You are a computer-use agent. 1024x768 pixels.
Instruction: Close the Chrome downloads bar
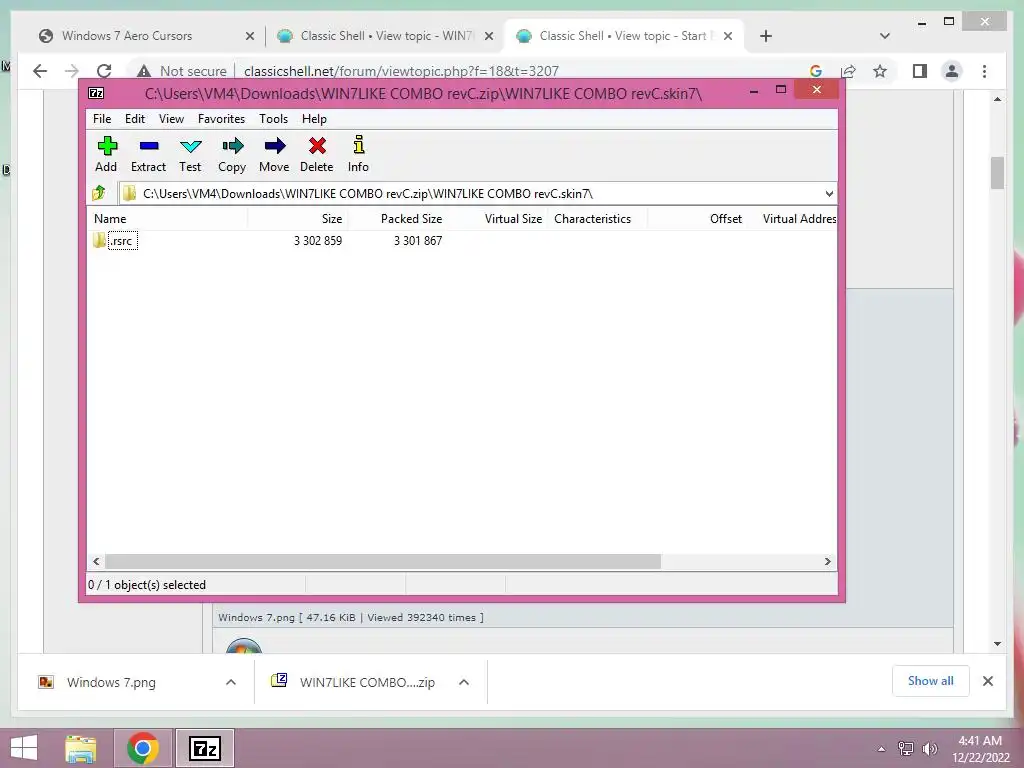click(x=988, y=681)
